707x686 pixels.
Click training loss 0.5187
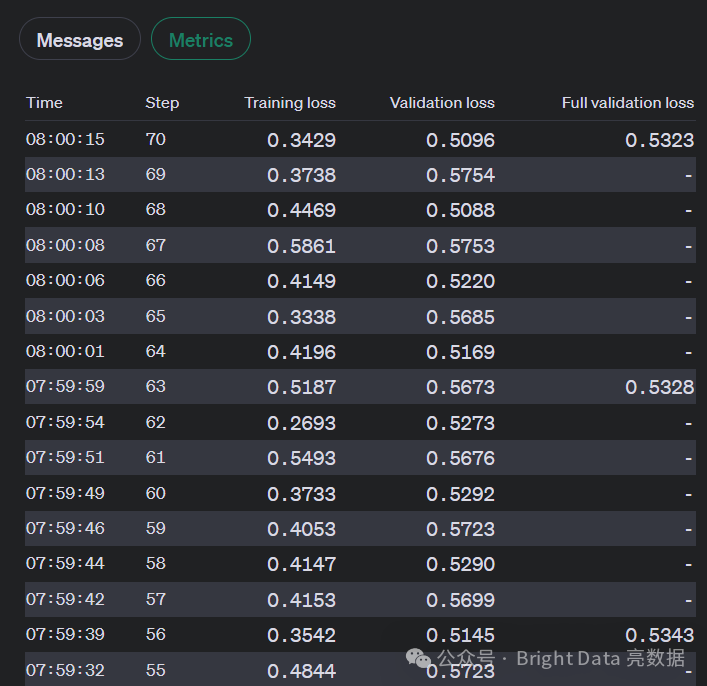pyautogui.click(x=301, y=387)
